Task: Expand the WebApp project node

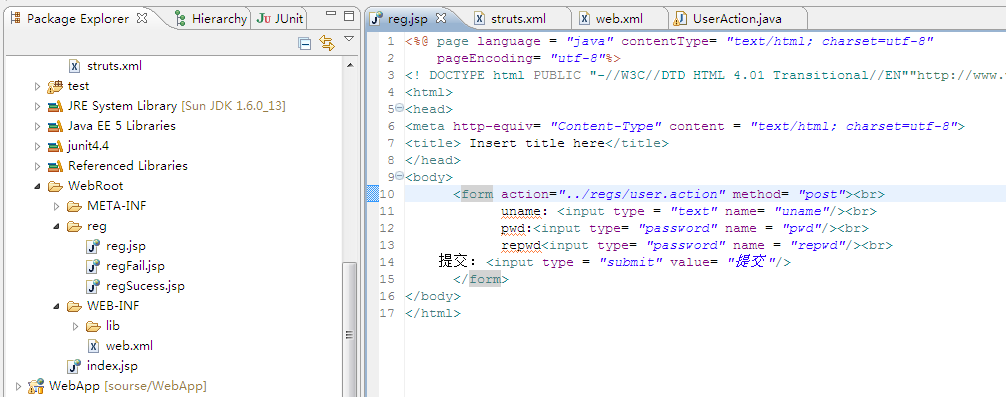Action: (18, 386)
